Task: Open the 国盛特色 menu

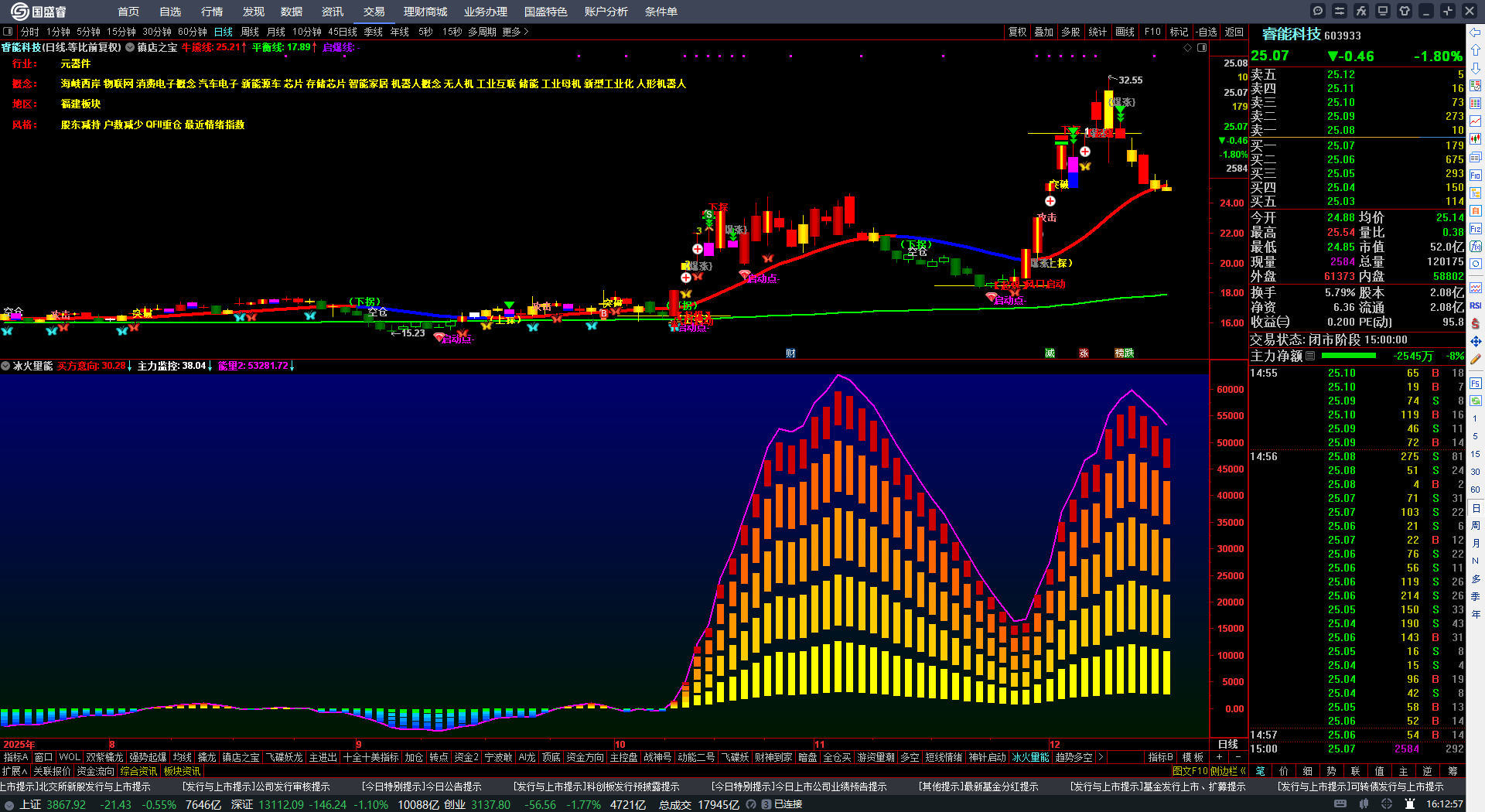Action: [545, 12]
